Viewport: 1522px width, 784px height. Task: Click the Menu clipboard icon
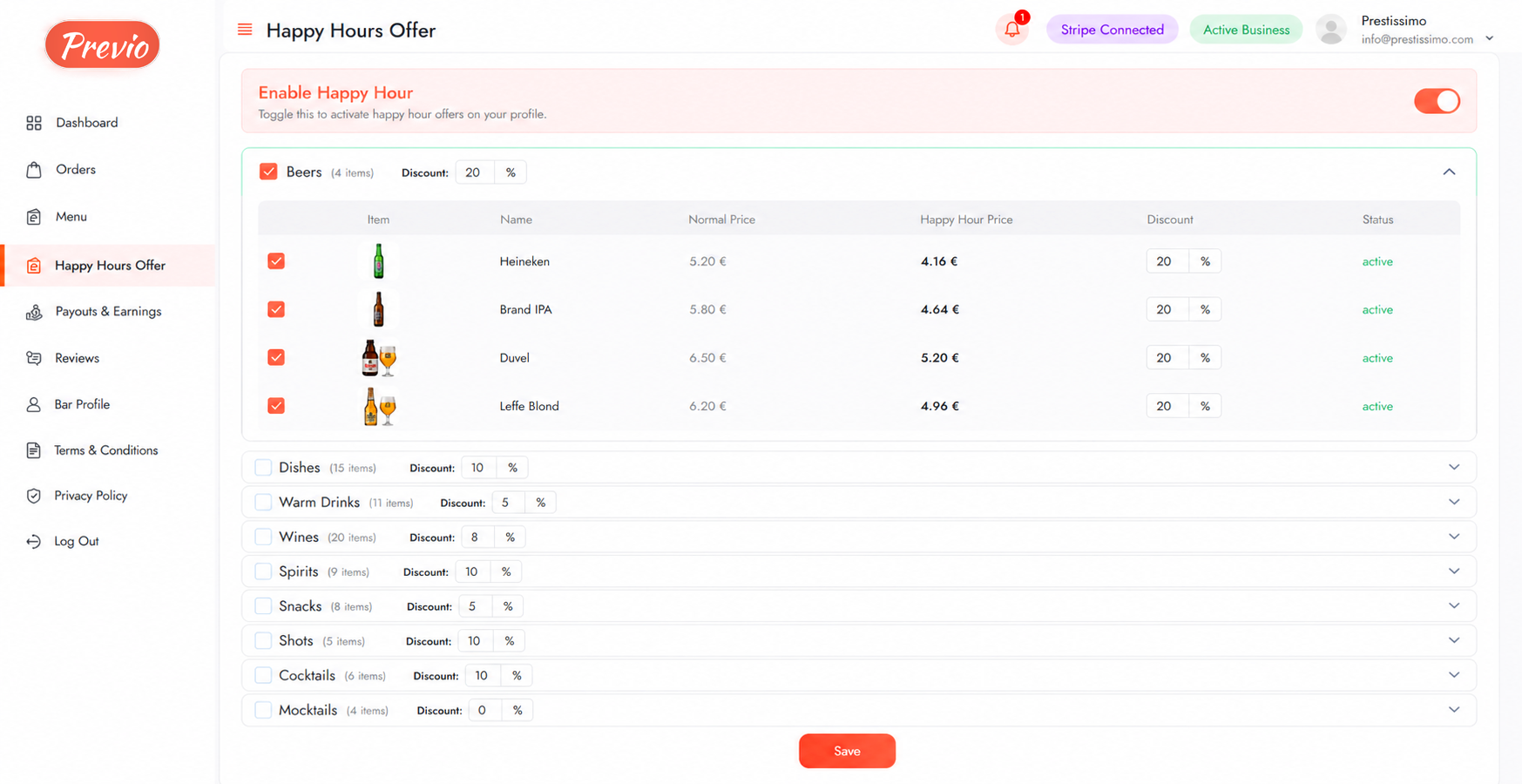point(34,217)
